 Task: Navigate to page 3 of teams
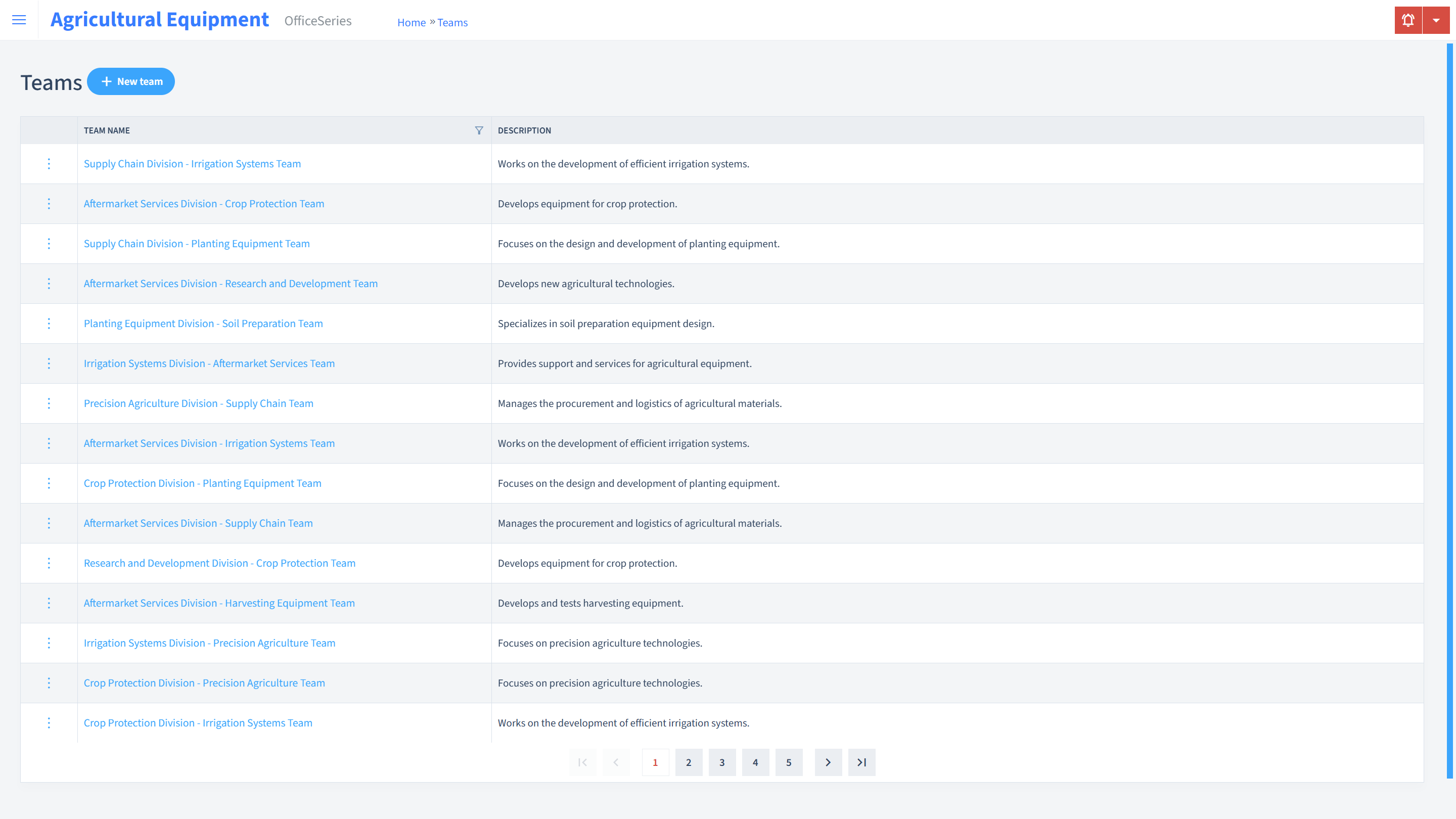pyautogui.click(x=722, y=762)
